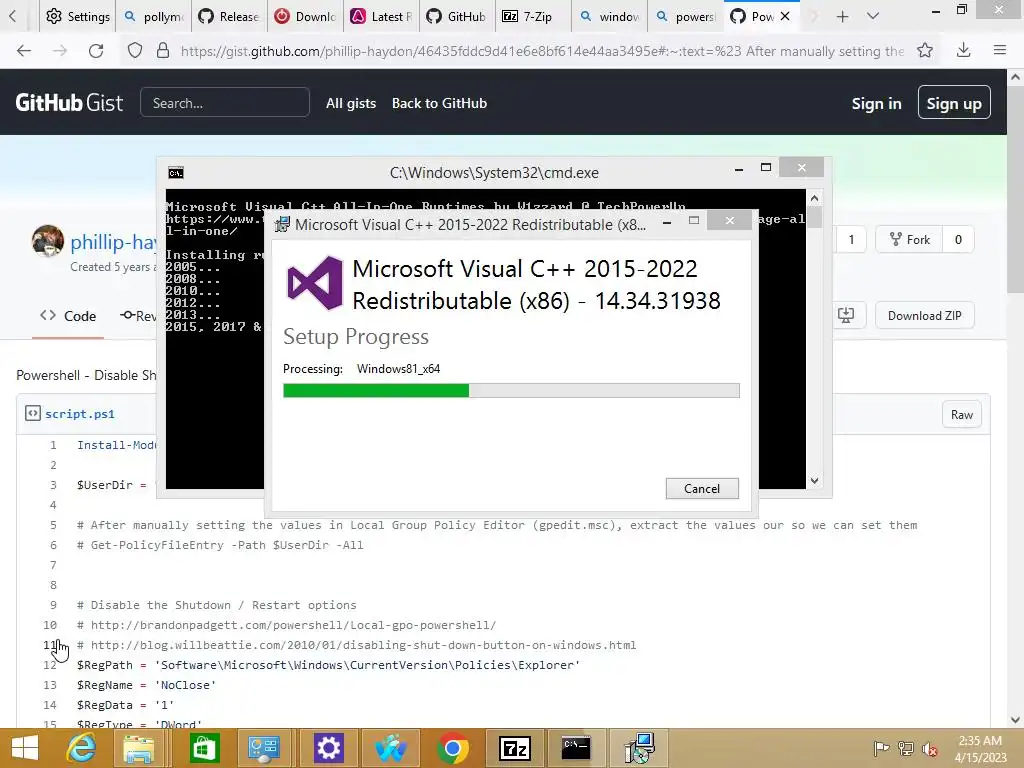Go back using the browser back arrow

click(x=24, y=50)
